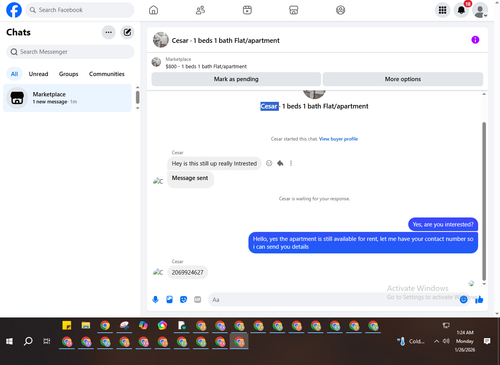Open the emoji picker in message box

point(463,300)
